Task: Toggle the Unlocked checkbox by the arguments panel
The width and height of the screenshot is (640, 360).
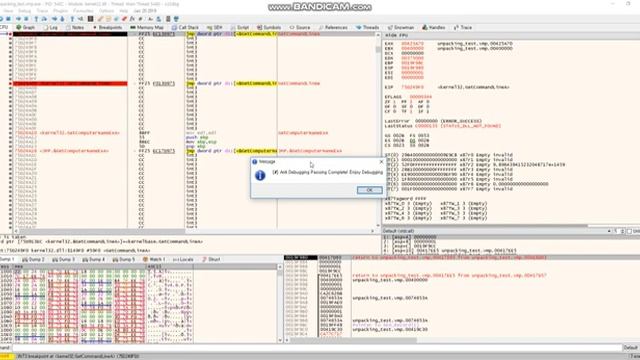Action: [x=629, y=231]
